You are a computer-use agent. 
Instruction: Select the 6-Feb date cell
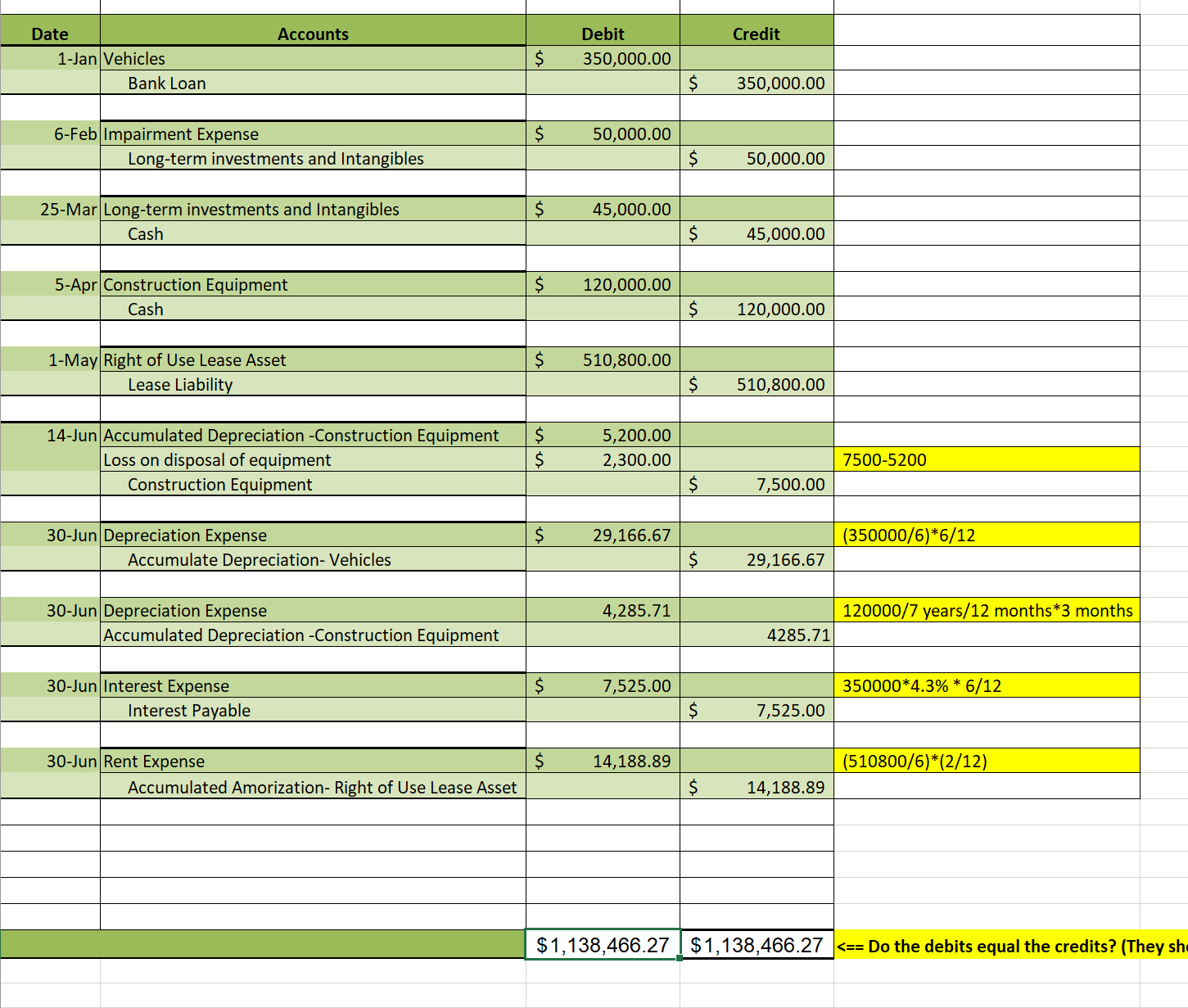click(x=50, y=133)
